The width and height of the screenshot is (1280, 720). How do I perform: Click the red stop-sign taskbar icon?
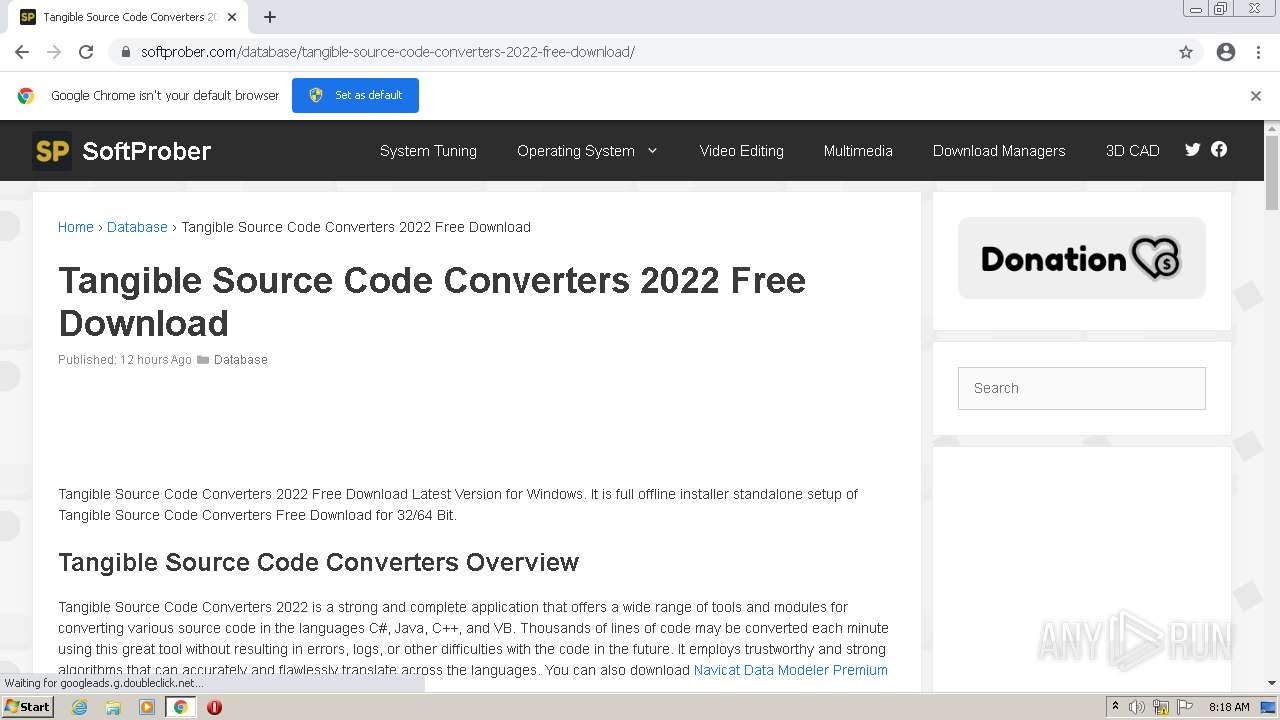coord(214,707)
